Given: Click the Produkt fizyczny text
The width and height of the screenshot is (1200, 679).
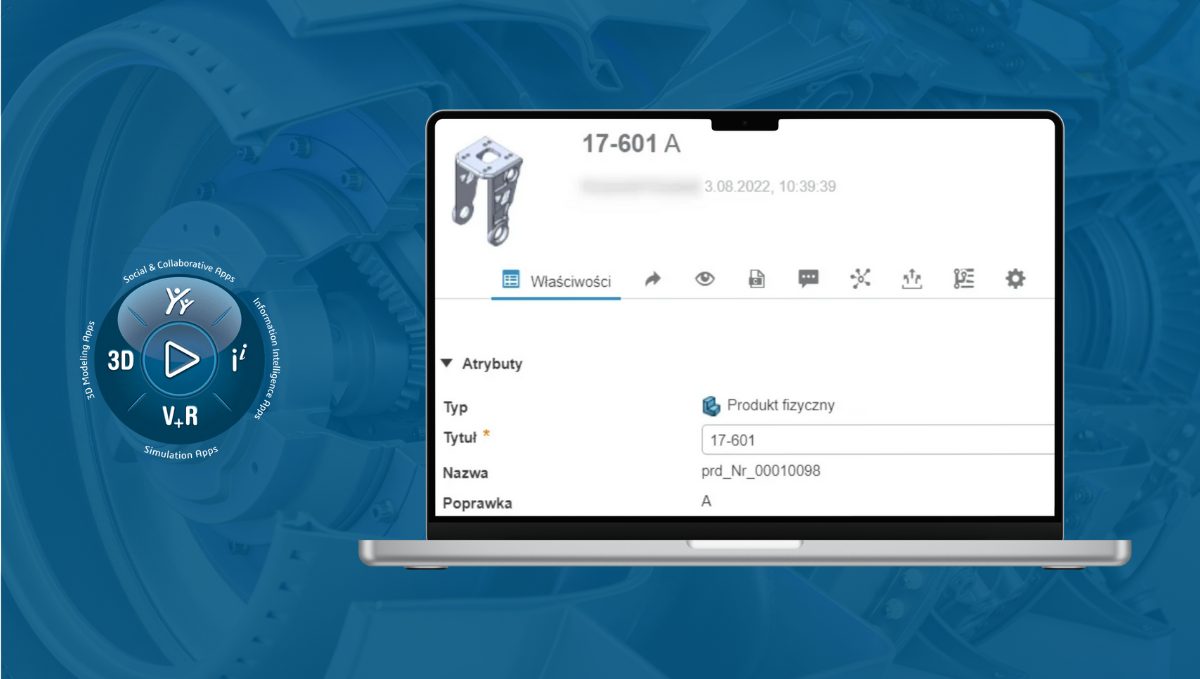Looking at the screenshot, I should point(781,406).
